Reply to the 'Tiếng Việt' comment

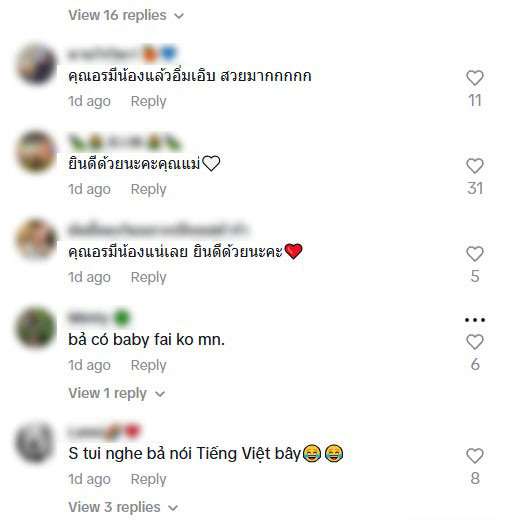click(148, 479)
